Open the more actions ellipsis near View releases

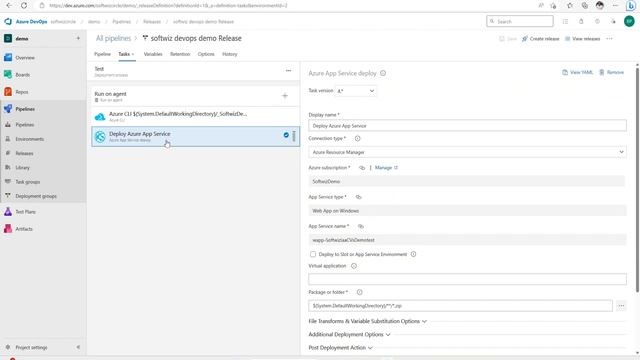click(x=609, y=39)
